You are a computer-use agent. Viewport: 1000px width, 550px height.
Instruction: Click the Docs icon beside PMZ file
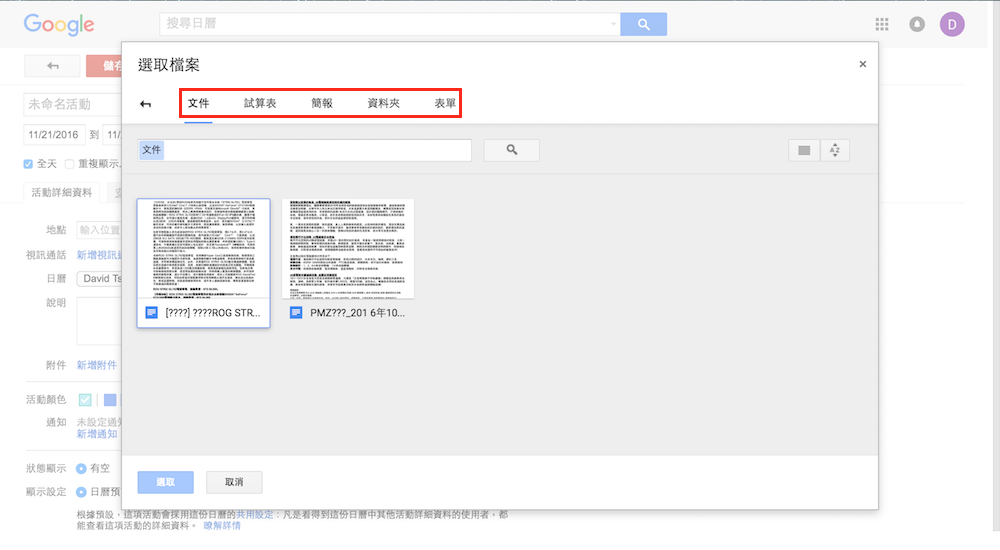[296, 313]
